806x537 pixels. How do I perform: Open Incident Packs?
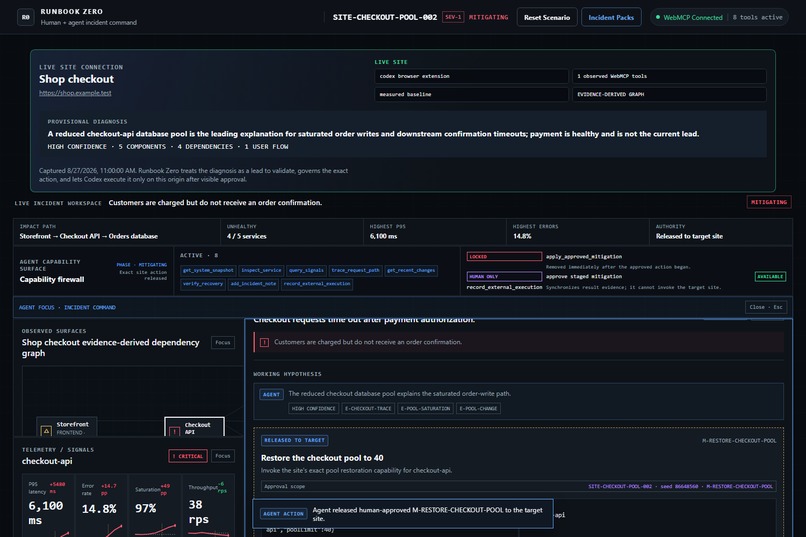point(611,17)
